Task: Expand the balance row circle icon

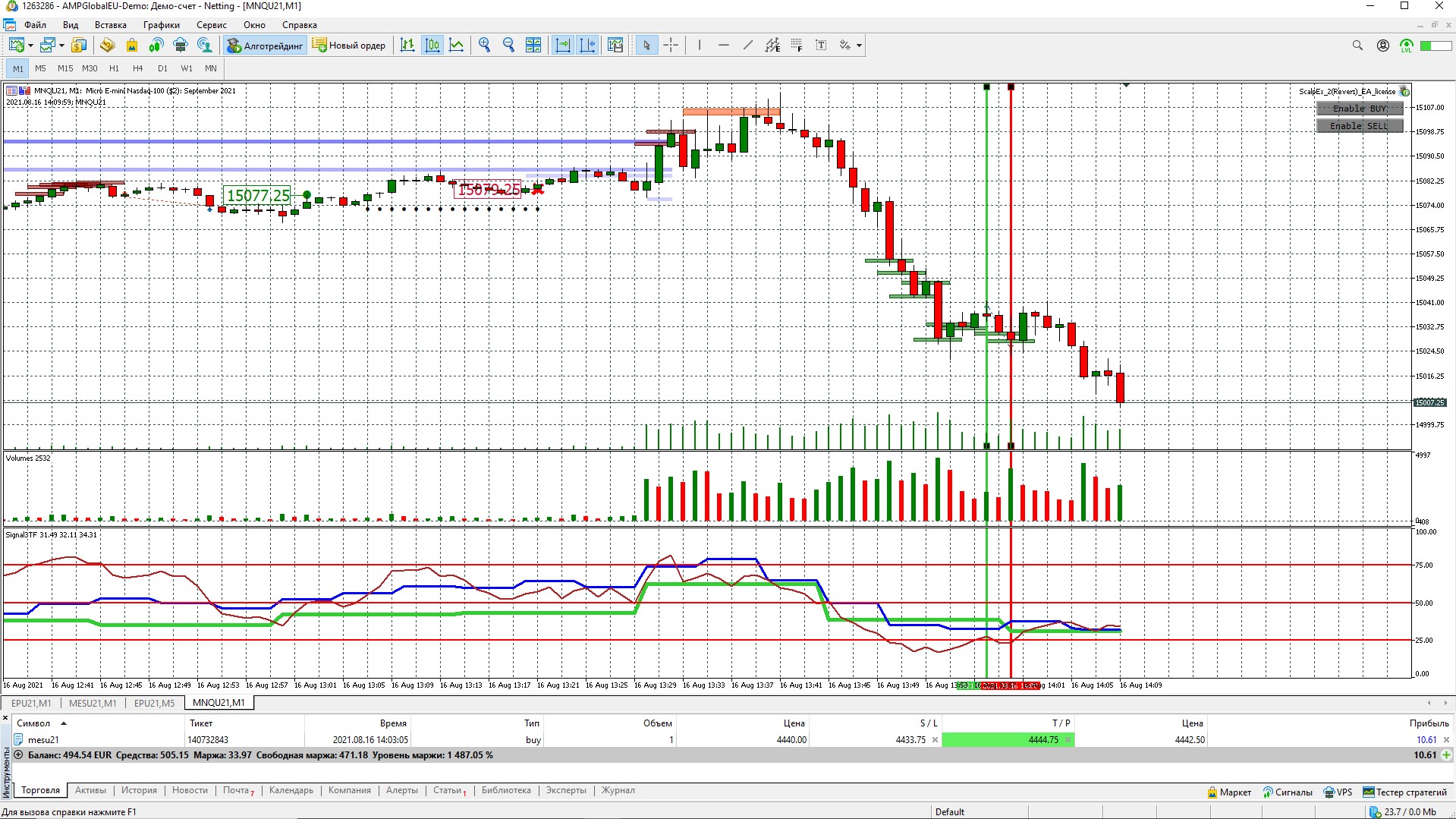Action: pos(18,755)
